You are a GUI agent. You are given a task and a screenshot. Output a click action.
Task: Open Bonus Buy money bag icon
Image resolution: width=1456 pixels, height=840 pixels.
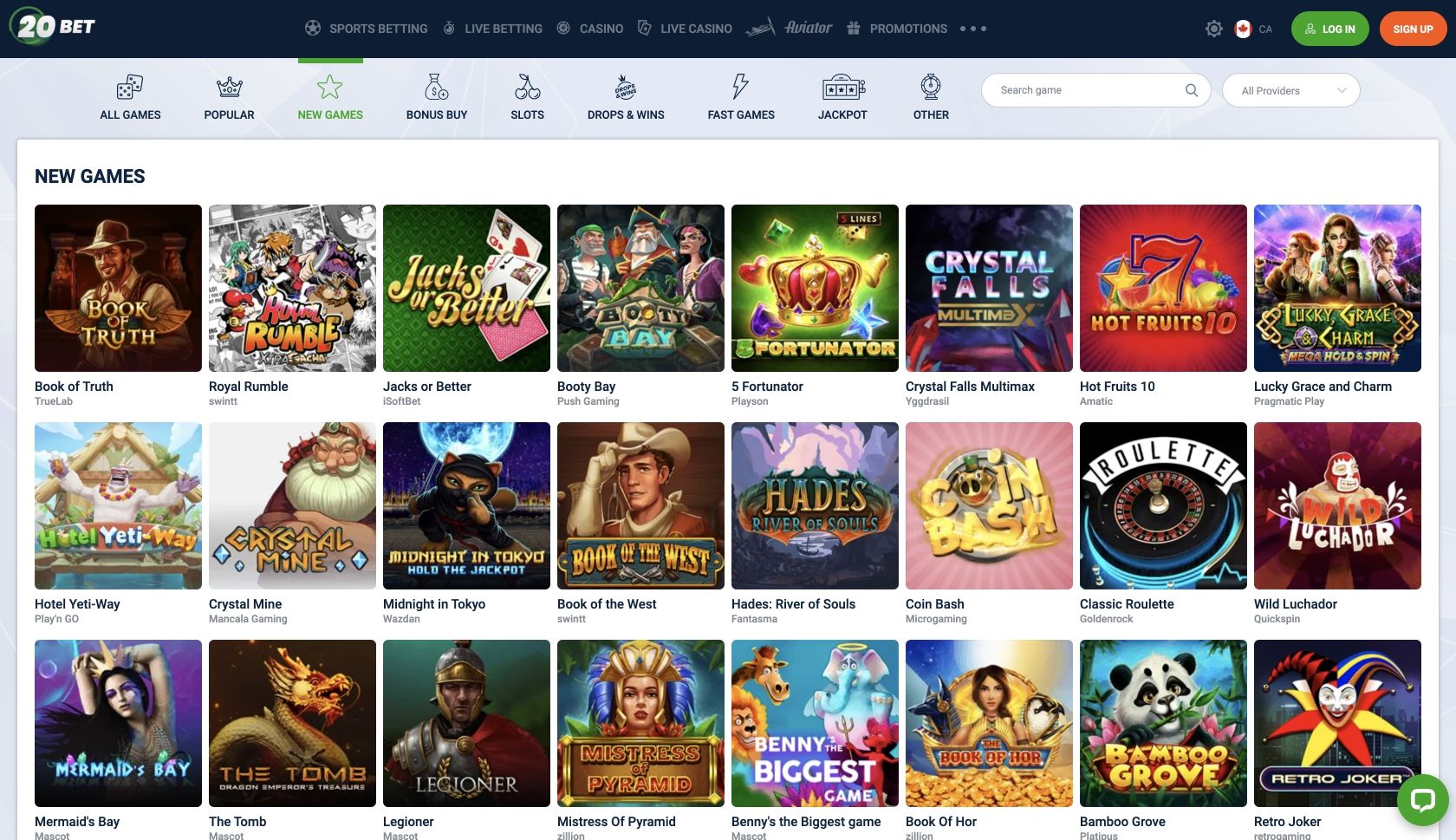pyautogui.click(x=437, y=88)
